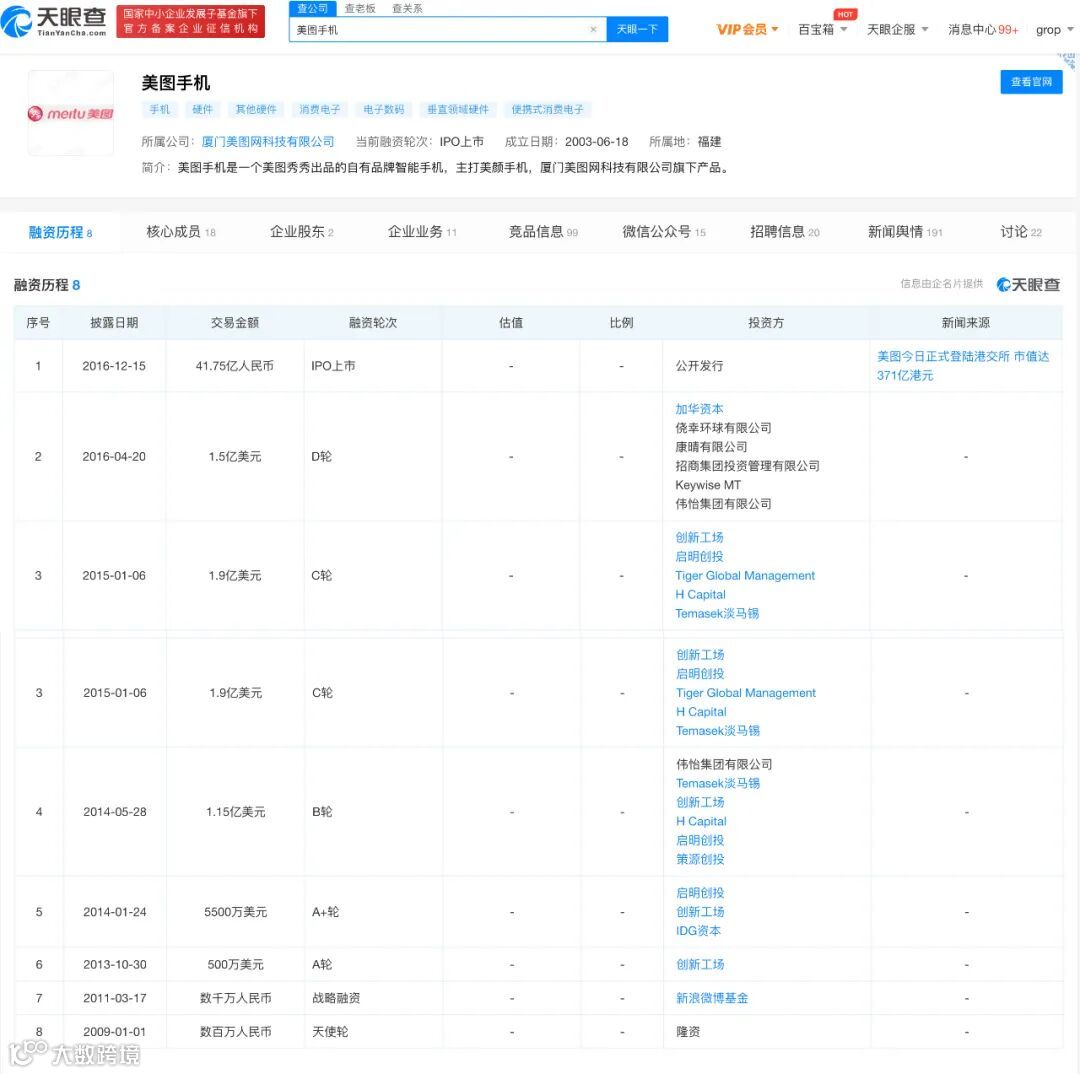
Task: Click the 天眼一下 search button
Action: click(637, 29)
